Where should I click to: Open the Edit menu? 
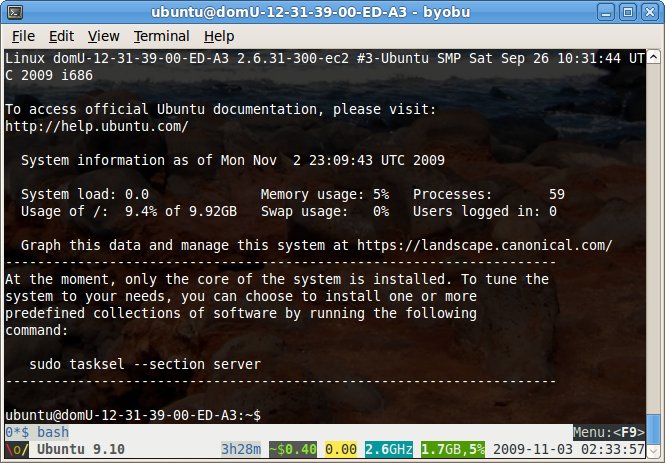click(x=62, y=36)
